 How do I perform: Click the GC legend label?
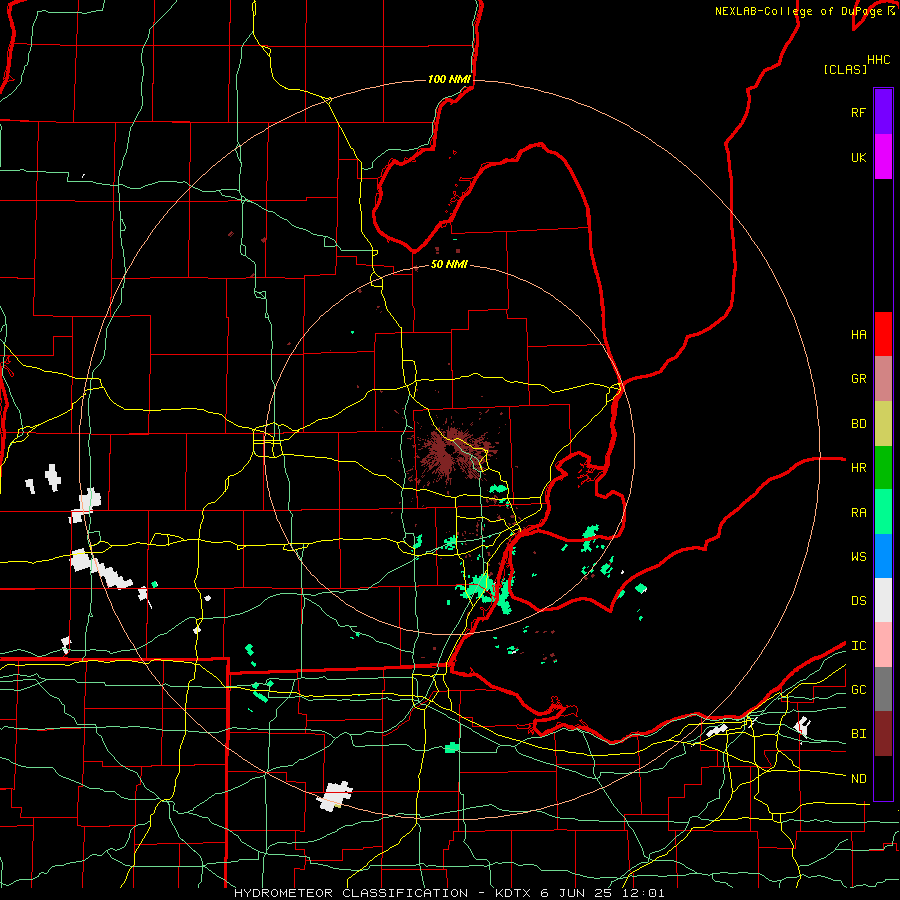858,690
